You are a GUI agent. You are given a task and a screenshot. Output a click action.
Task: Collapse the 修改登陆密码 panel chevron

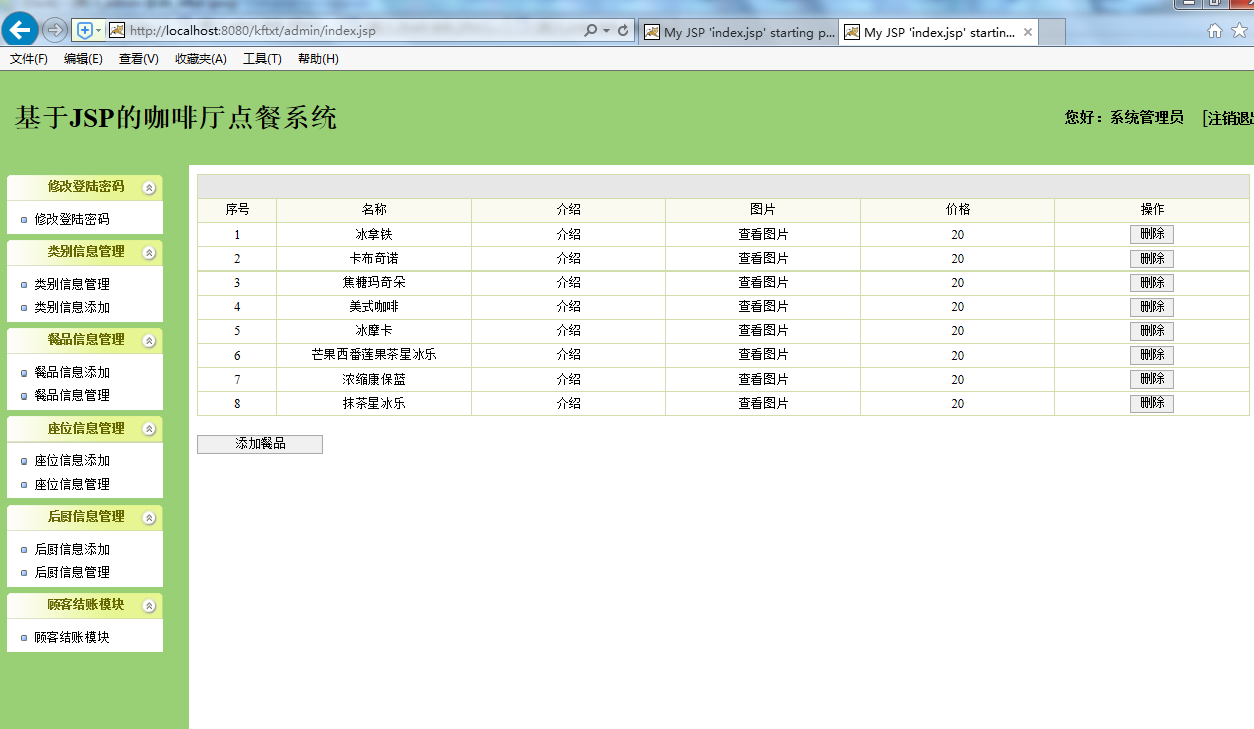(x=149, y=188)
